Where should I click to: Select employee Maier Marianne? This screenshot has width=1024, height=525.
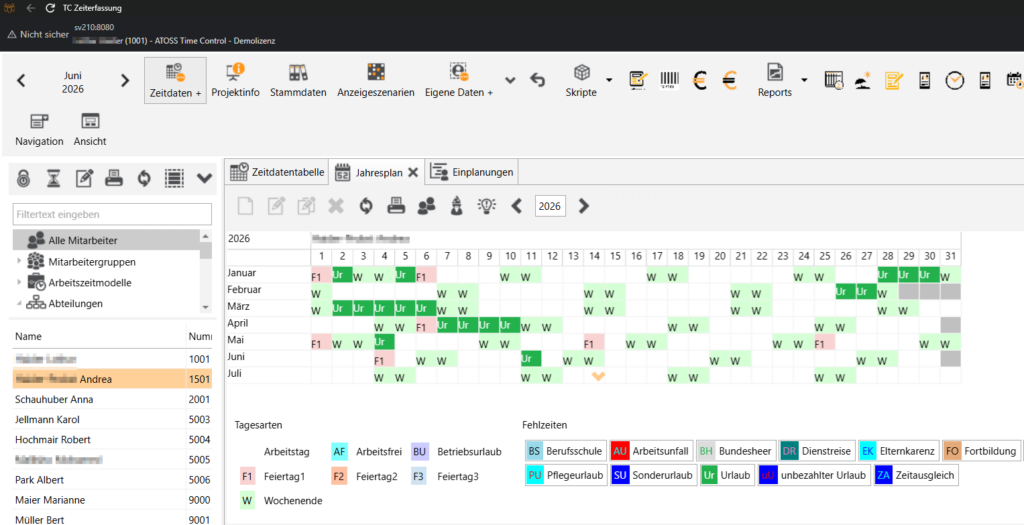point(112,500)
